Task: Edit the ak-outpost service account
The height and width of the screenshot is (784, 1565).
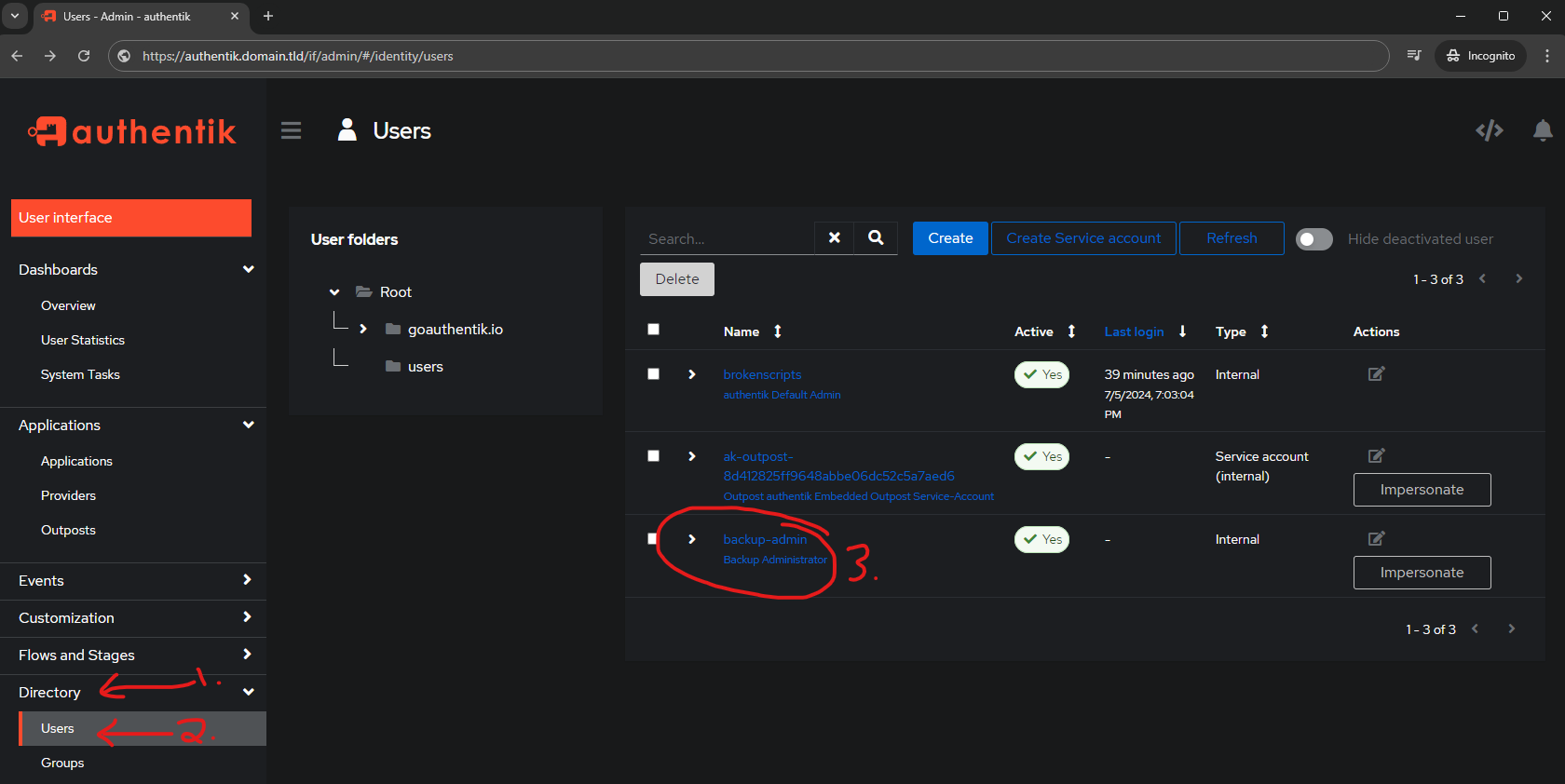Action: click(x=1376, y=455)
